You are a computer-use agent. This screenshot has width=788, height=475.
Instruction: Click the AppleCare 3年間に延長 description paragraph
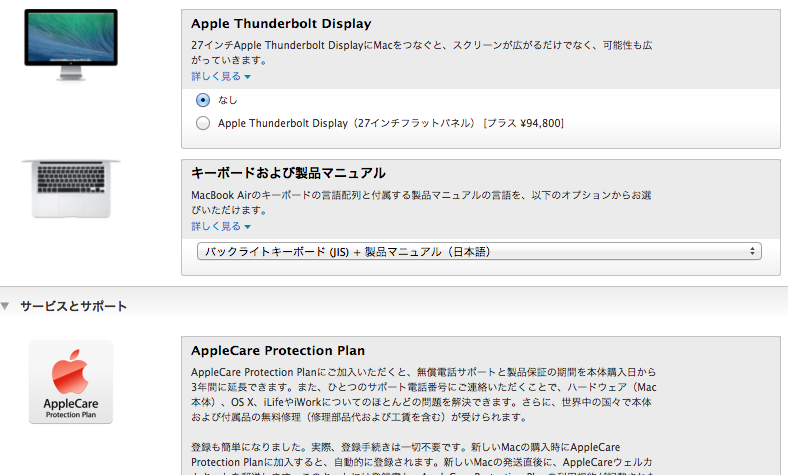[424, 395]
